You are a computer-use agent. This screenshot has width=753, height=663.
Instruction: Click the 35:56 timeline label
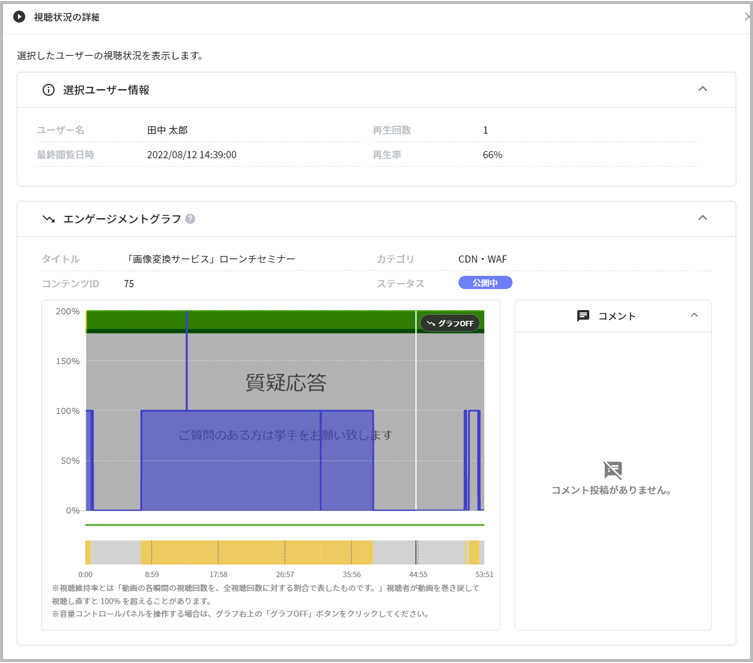tap(352, 574)
